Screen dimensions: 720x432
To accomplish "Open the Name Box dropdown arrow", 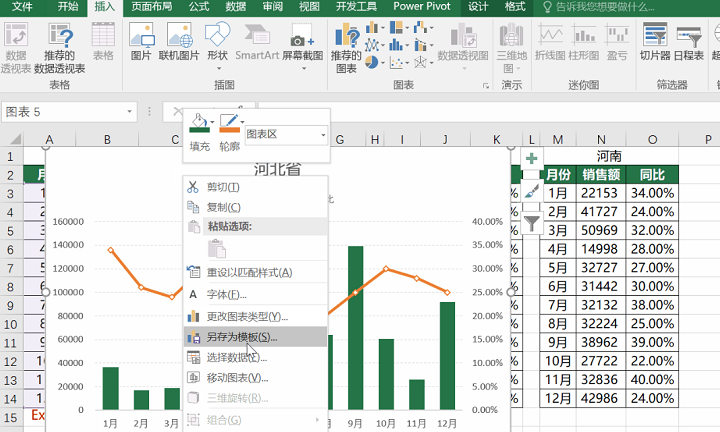I will point(127,111).
